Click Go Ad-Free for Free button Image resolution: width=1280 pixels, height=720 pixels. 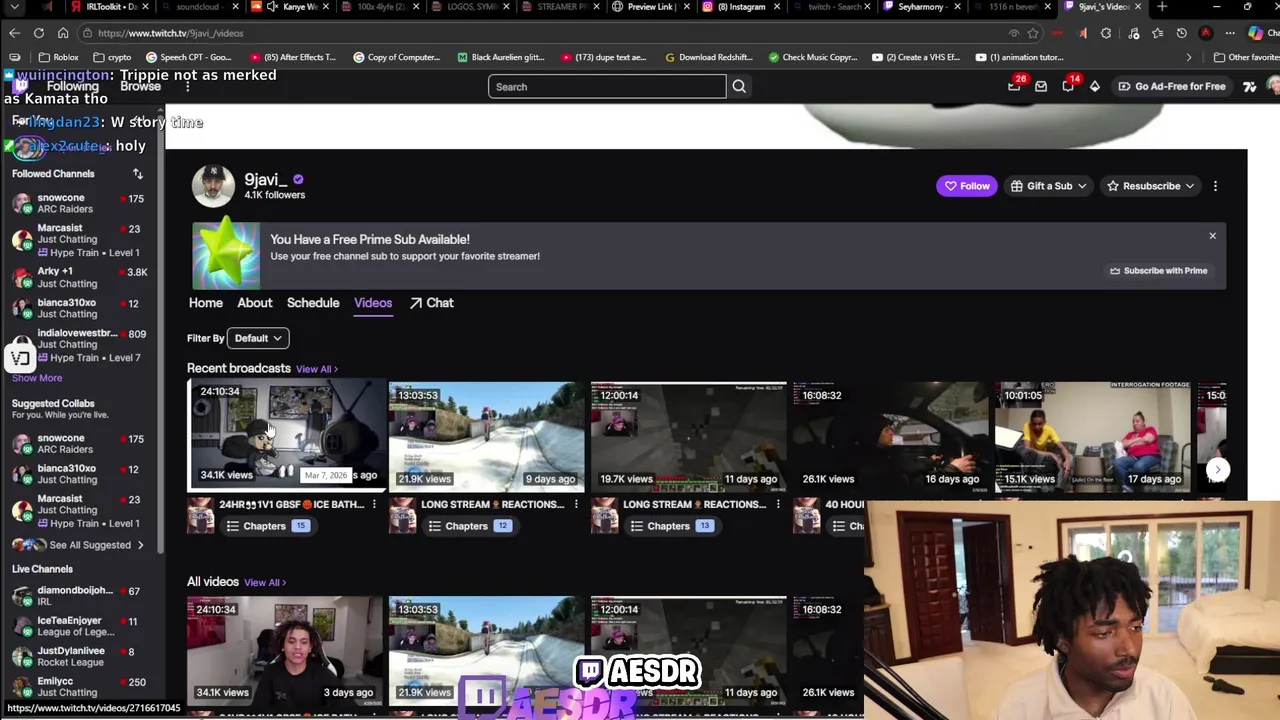(1172, 86)
